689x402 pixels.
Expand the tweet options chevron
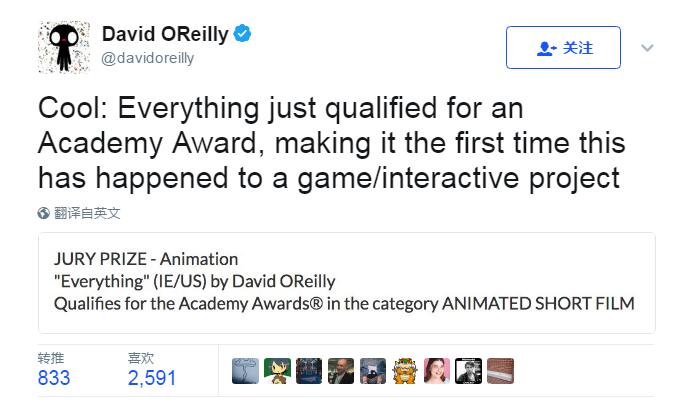[647, 47]
